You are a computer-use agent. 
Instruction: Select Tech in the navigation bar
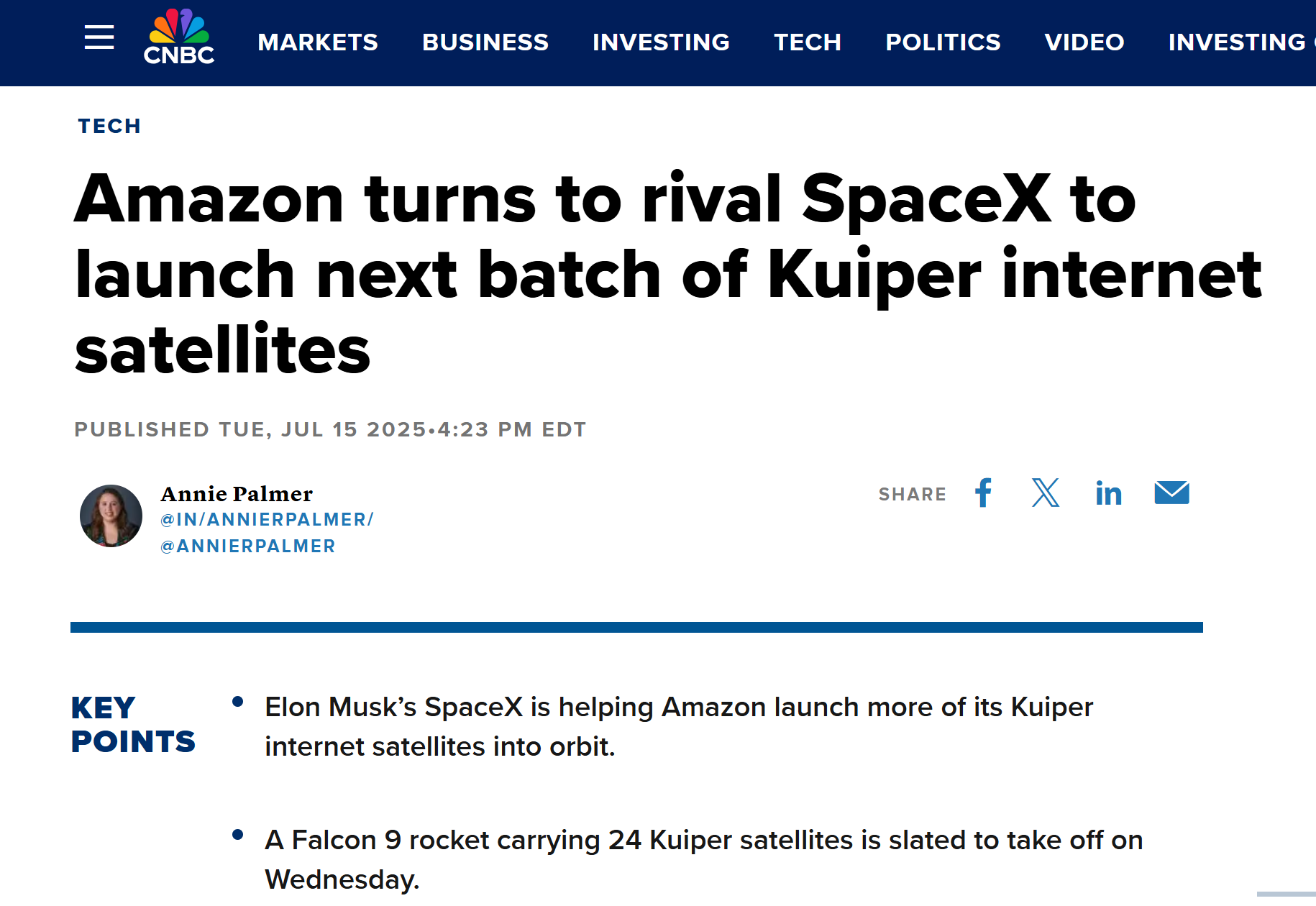click(808, 42)
